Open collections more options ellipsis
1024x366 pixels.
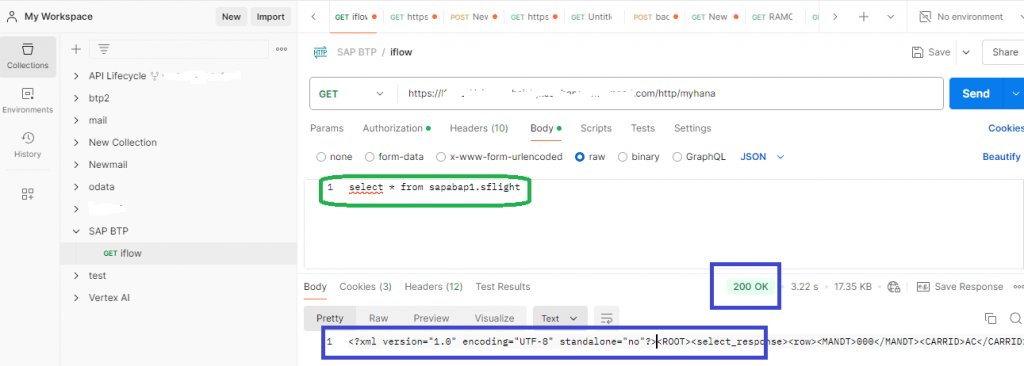[281, 49]
